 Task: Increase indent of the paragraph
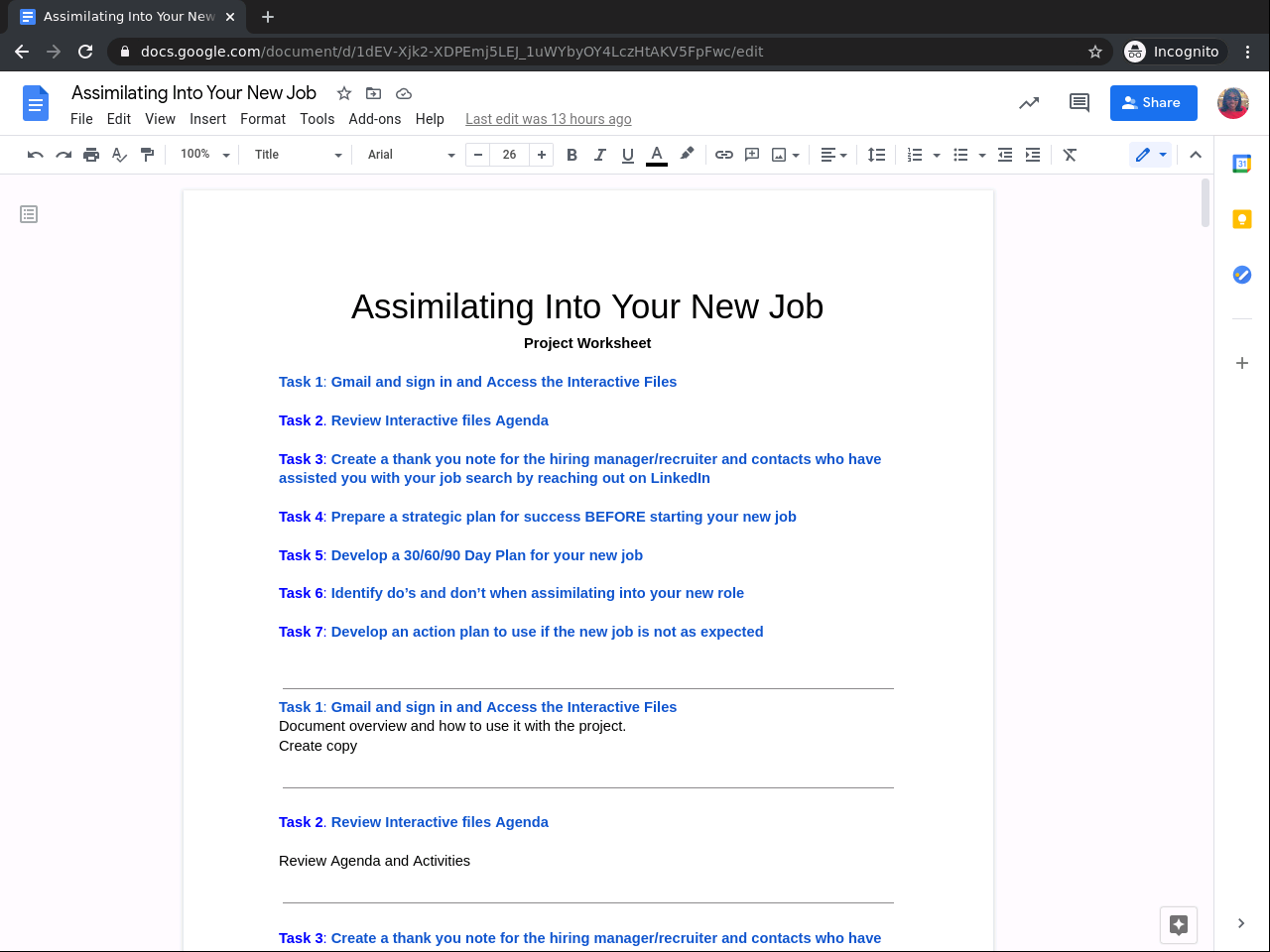point(1033,155)
